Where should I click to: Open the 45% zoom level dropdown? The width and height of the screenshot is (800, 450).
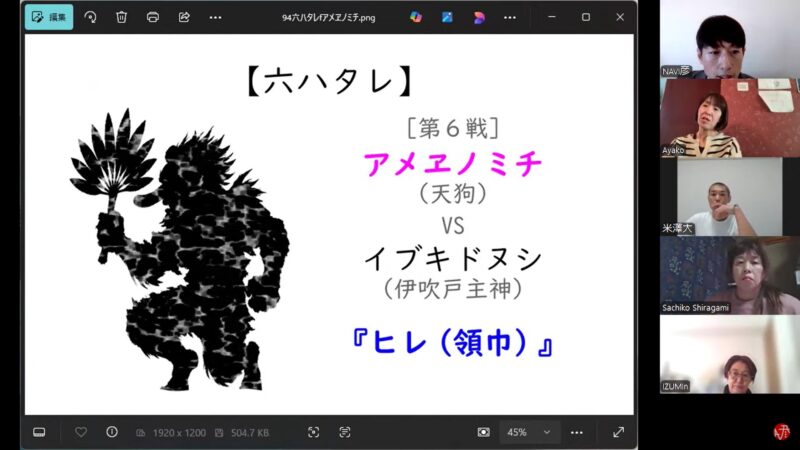(529, 433)
